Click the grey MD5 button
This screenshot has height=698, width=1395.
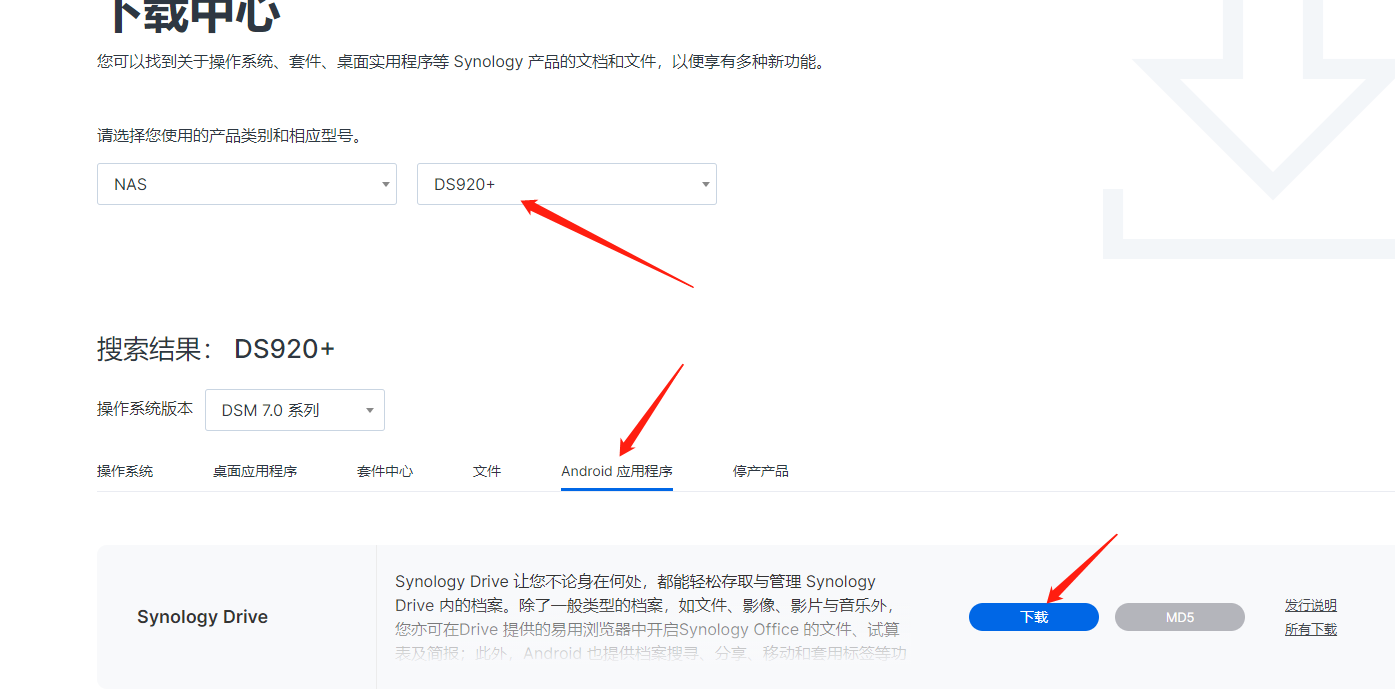point(1180,617)
